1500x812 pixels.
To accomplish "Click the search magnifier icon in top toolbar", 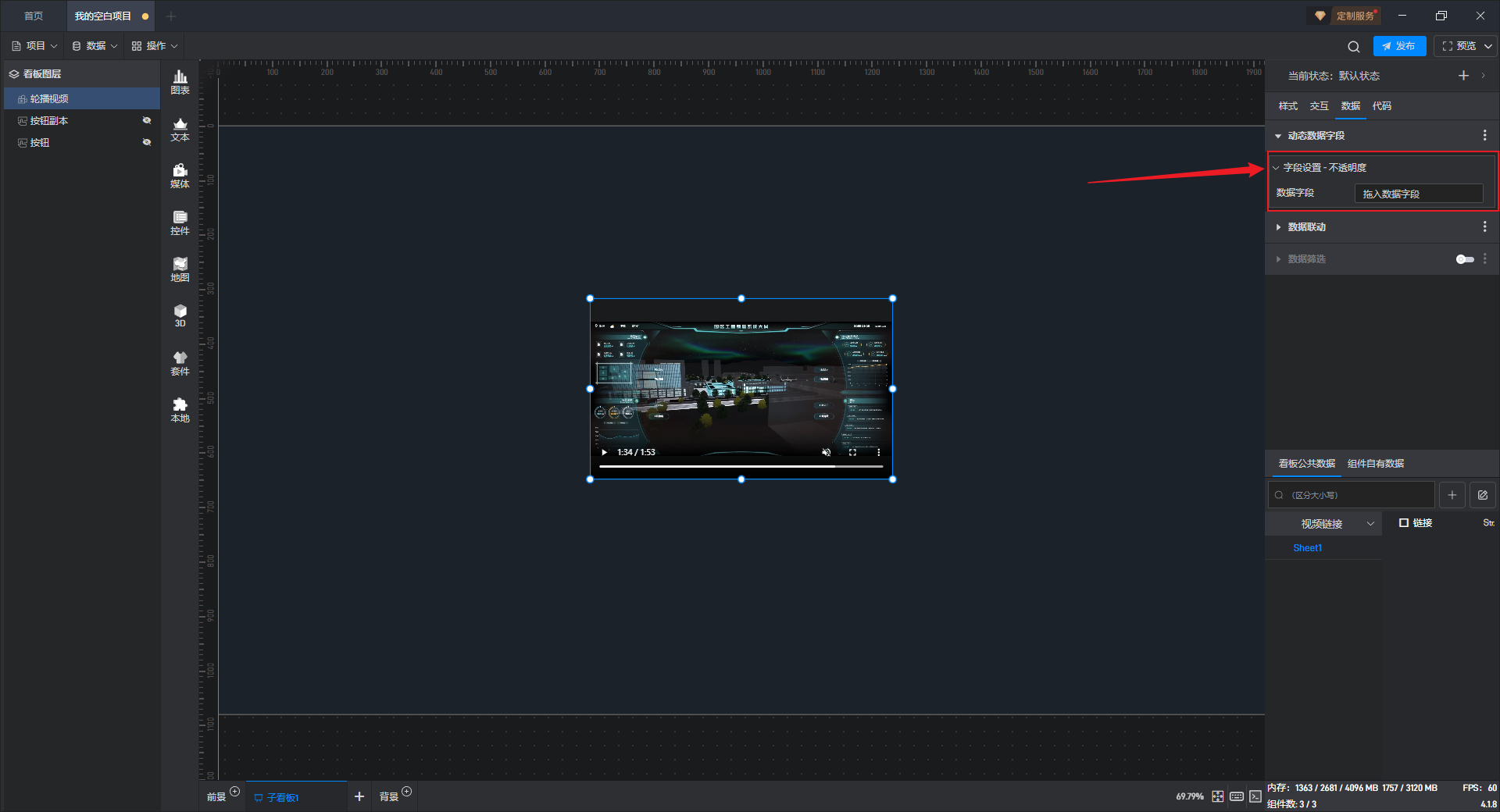I will pyautogui.click(x=1353, y=47).
